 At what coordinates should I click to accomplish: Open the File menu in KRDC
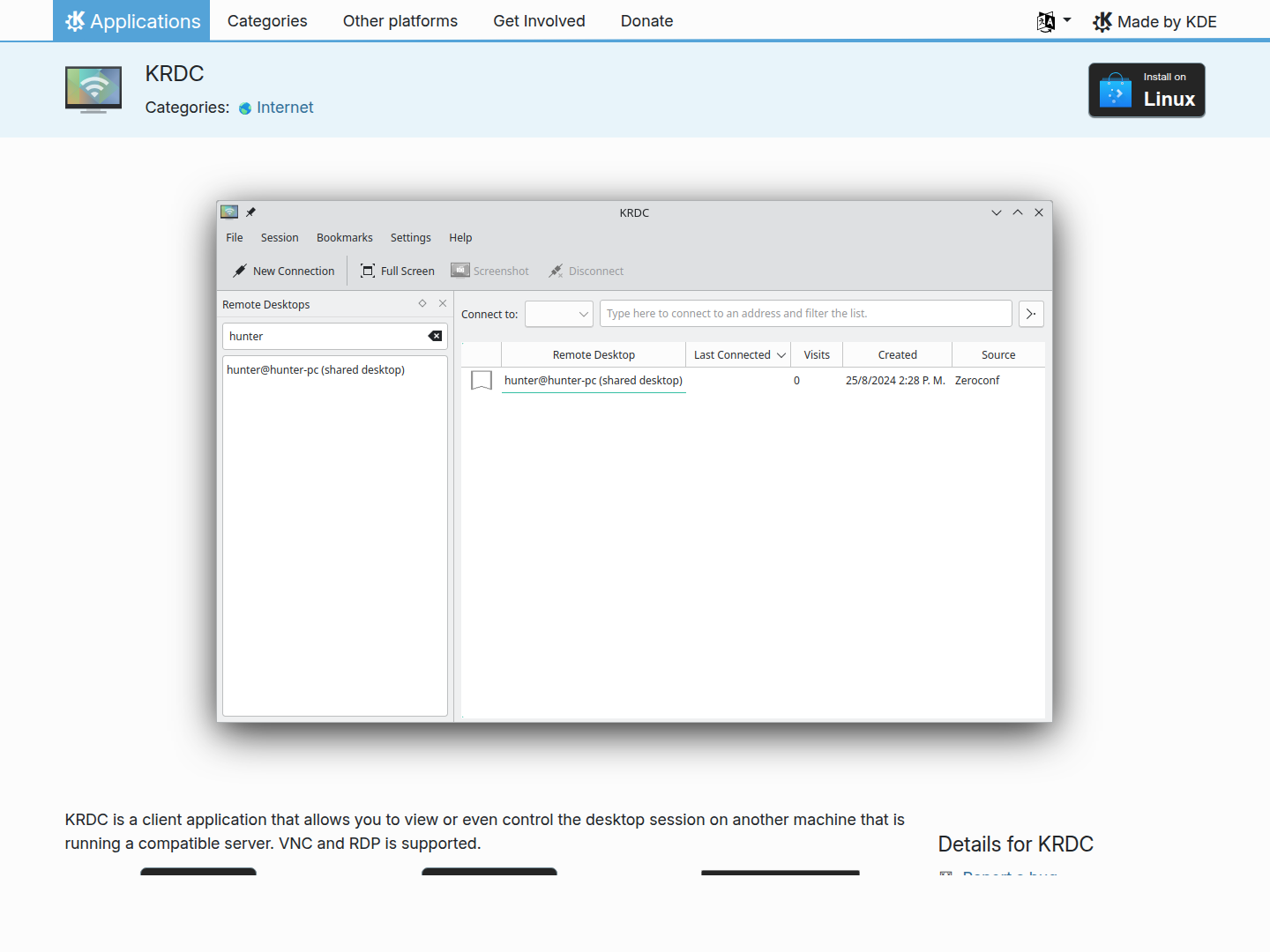point(235,238)
